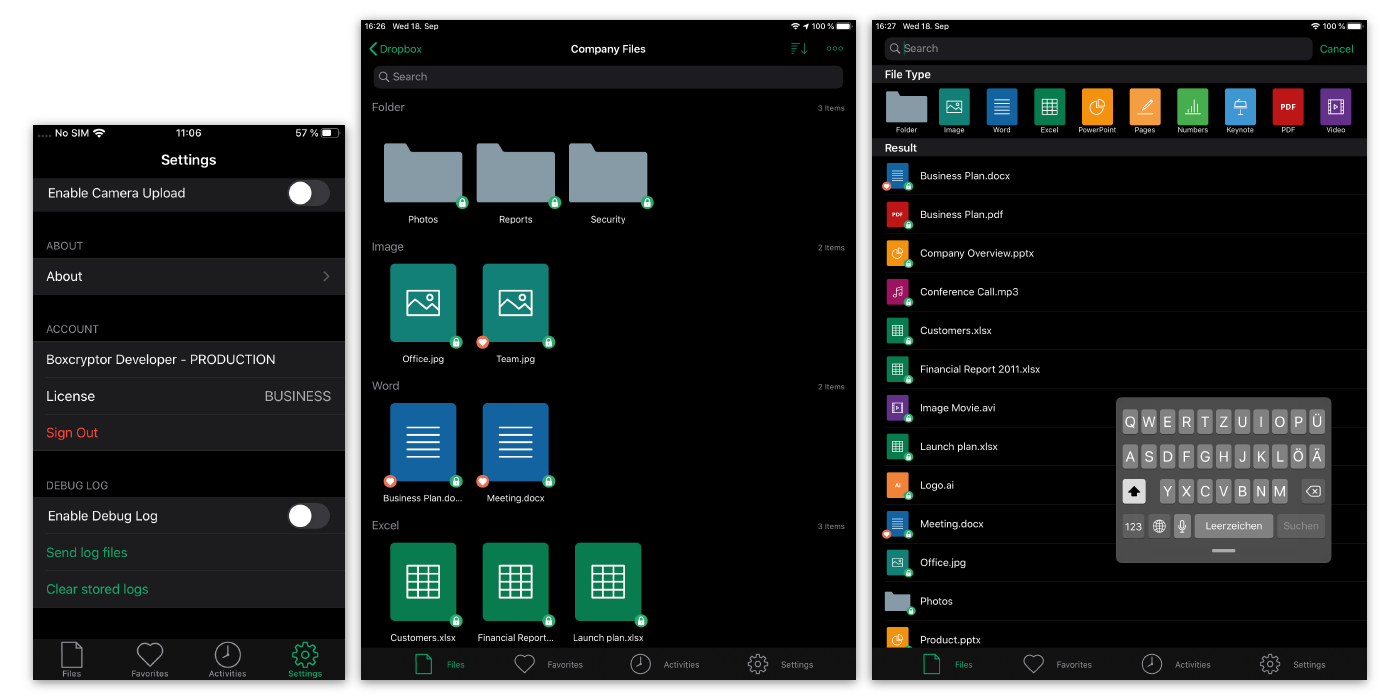Toggle the Enable Camera Upload switch
The image size is (1400, 700).
point(308,193)
